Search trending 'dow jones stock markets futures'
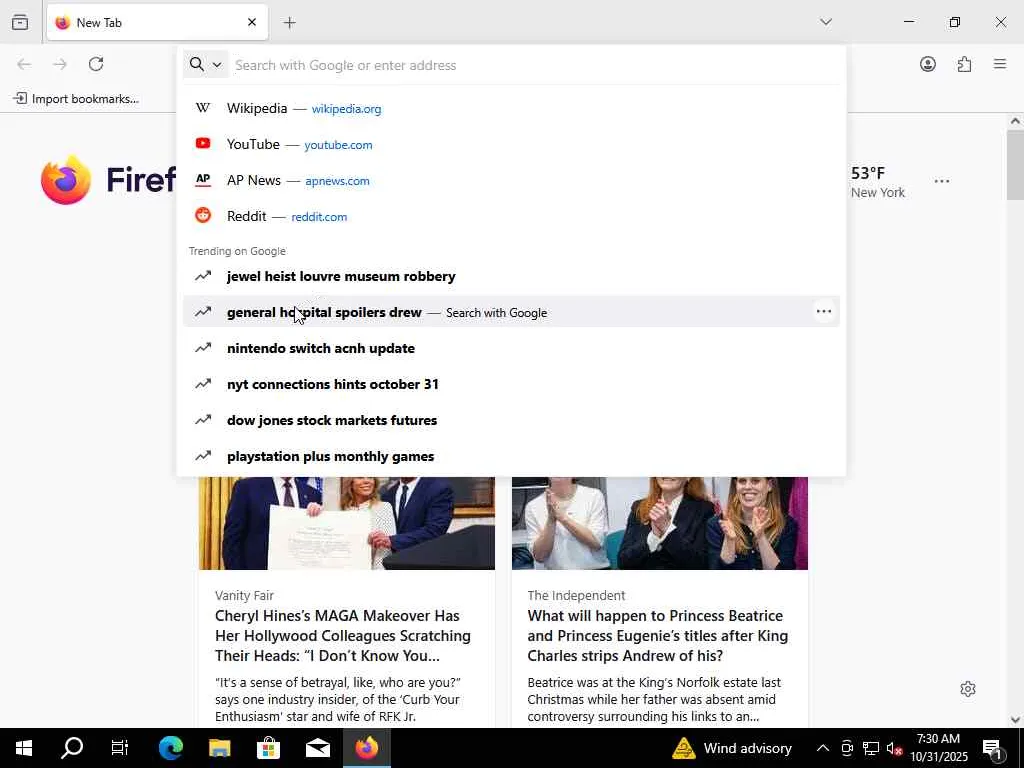 tap(511, 420)
